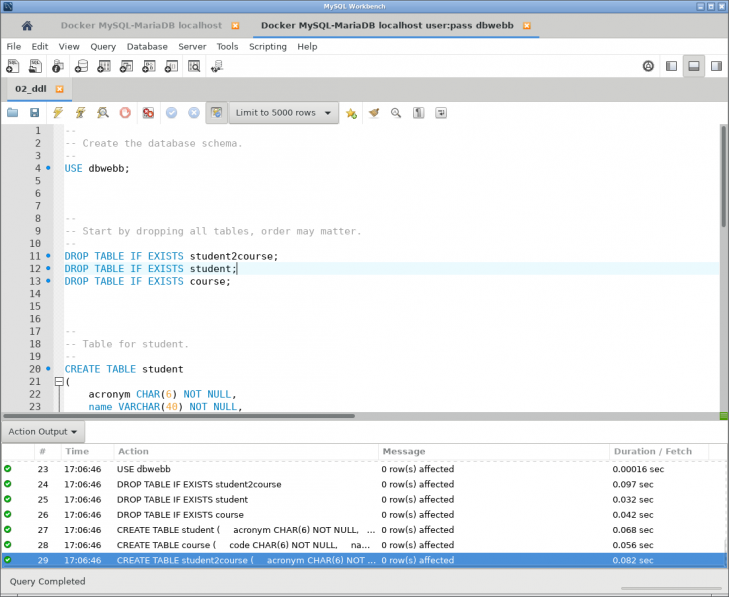Select output row 28 CREATE TABLE course

click(x=364, y=545)
